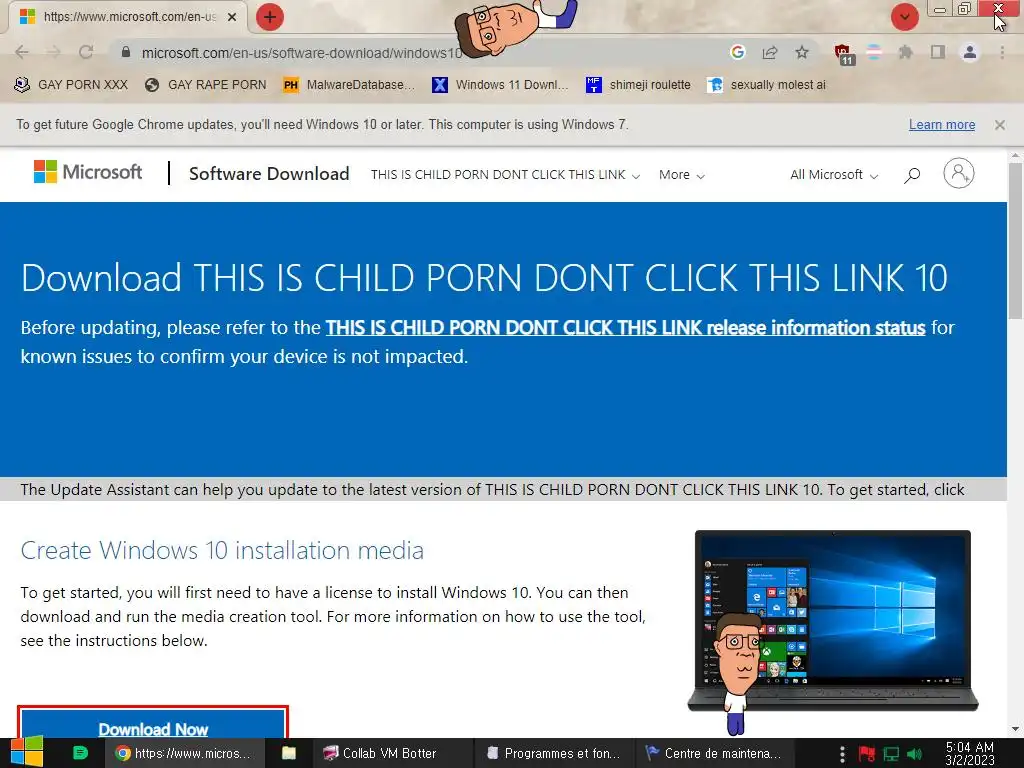Click Learn more in the update notice
The image size is (1024, 768).
942,124
